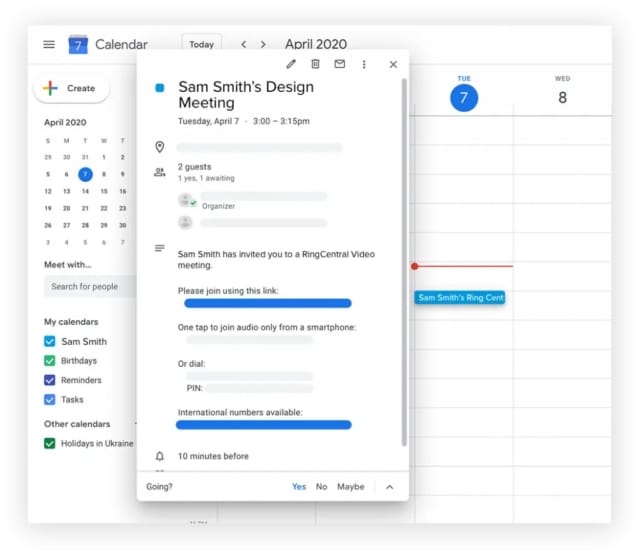This screenshot has width=640, height=554.
Task: Respond No to the invitation
Action: [x=321, y=487]
